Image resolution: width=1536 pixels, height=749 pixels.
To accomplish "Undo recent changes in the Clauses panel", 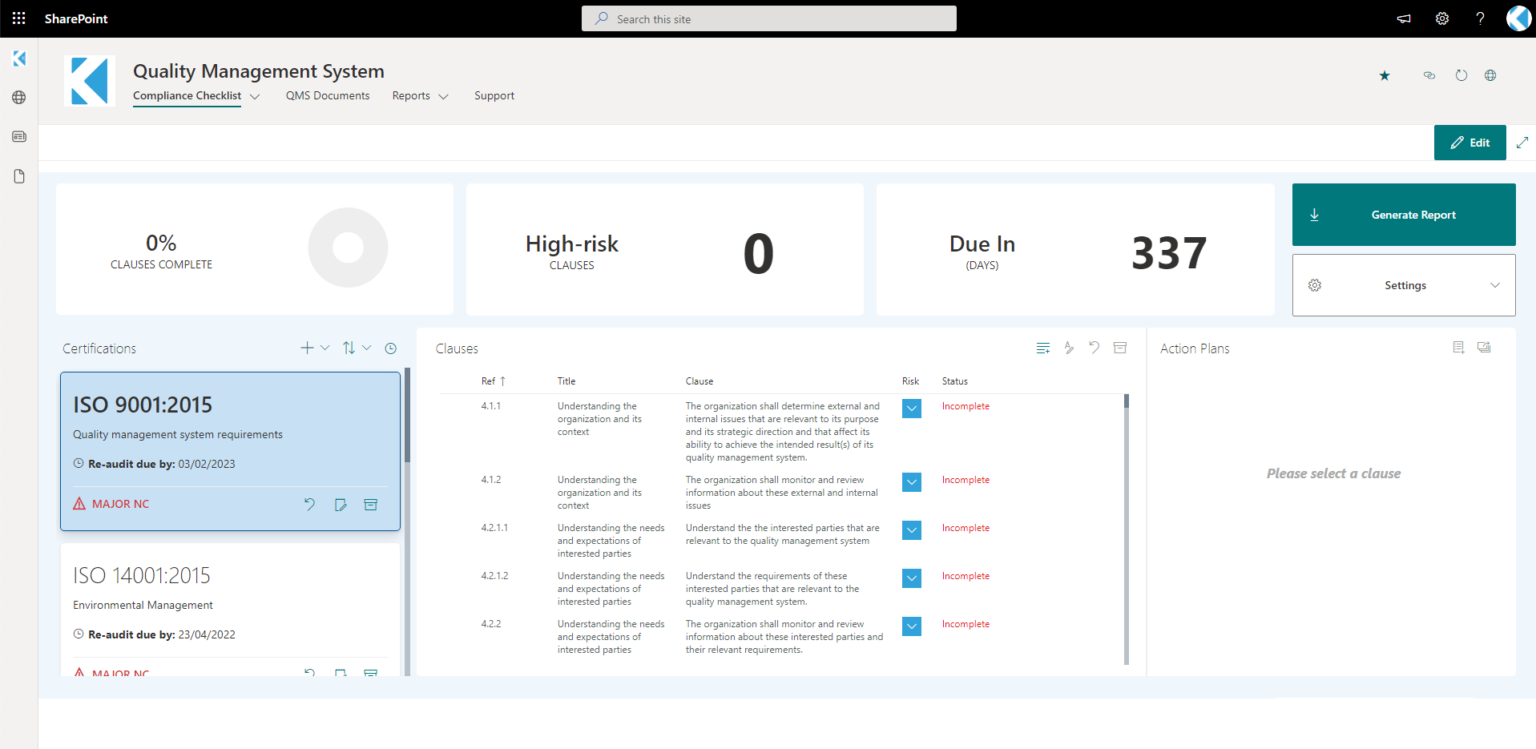I will point(1094,347).
